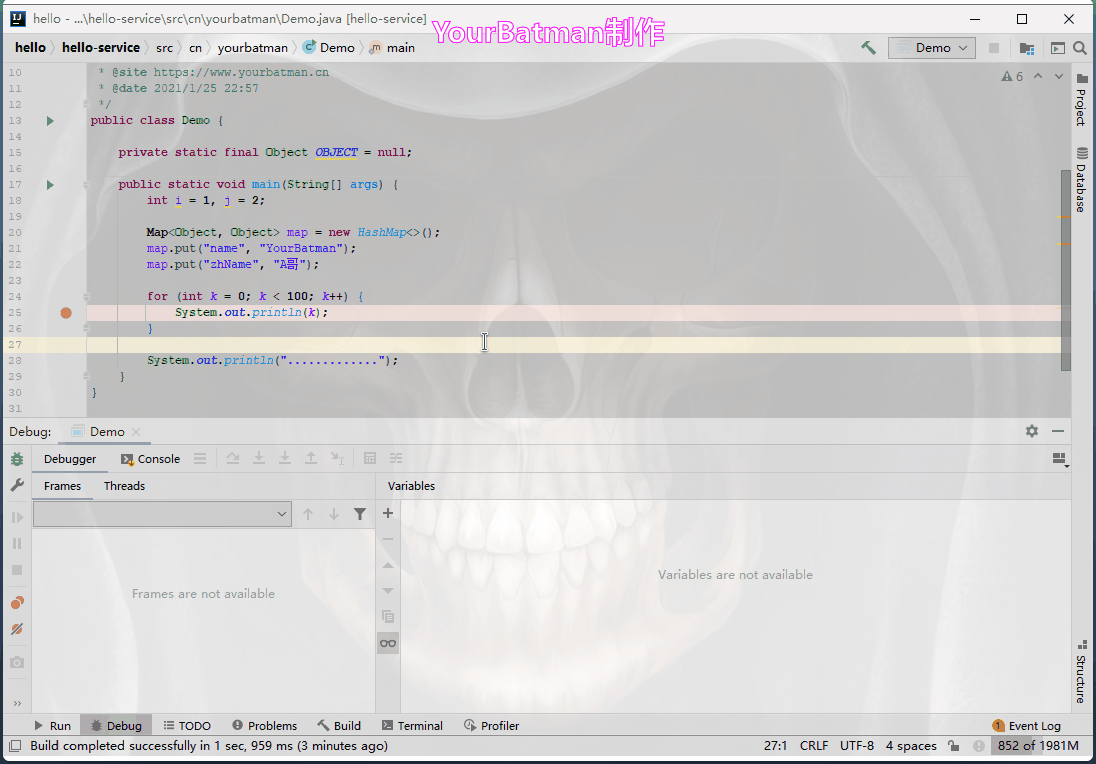Close the Demo debug session tab
This screenshot has width=1096, height=764.
(136, 432)
